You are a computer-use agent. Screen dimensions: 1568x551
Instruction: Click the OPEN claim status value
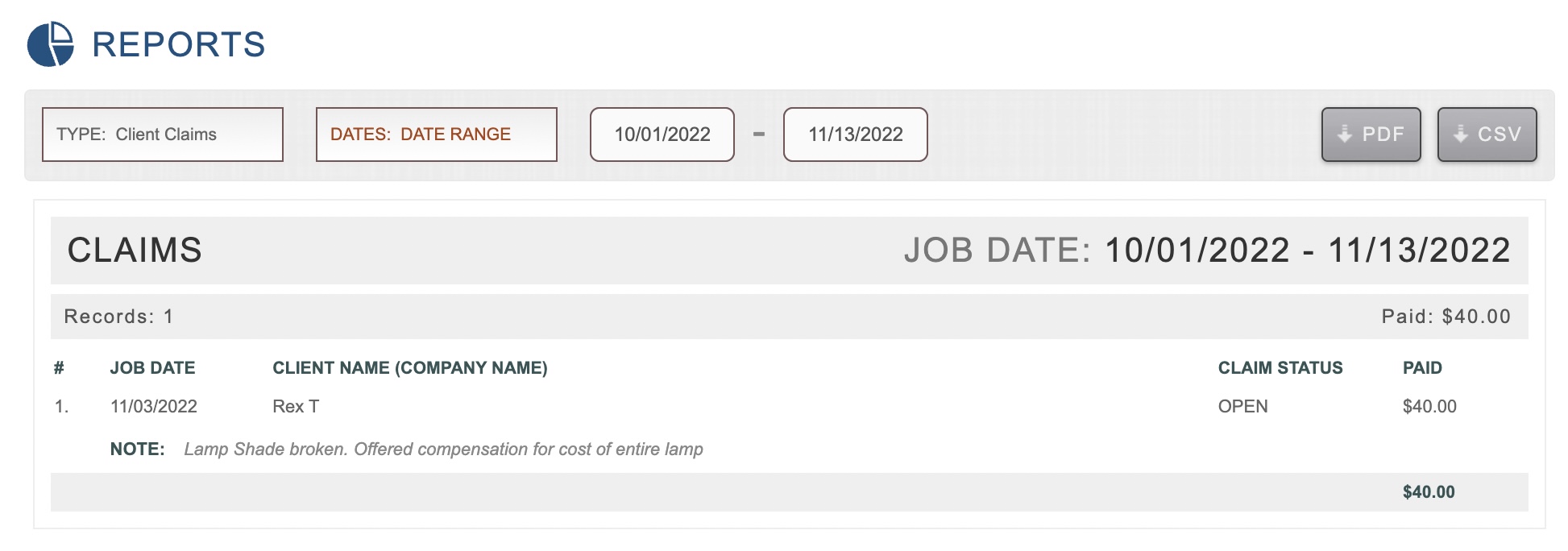(x=1242, y=407)
